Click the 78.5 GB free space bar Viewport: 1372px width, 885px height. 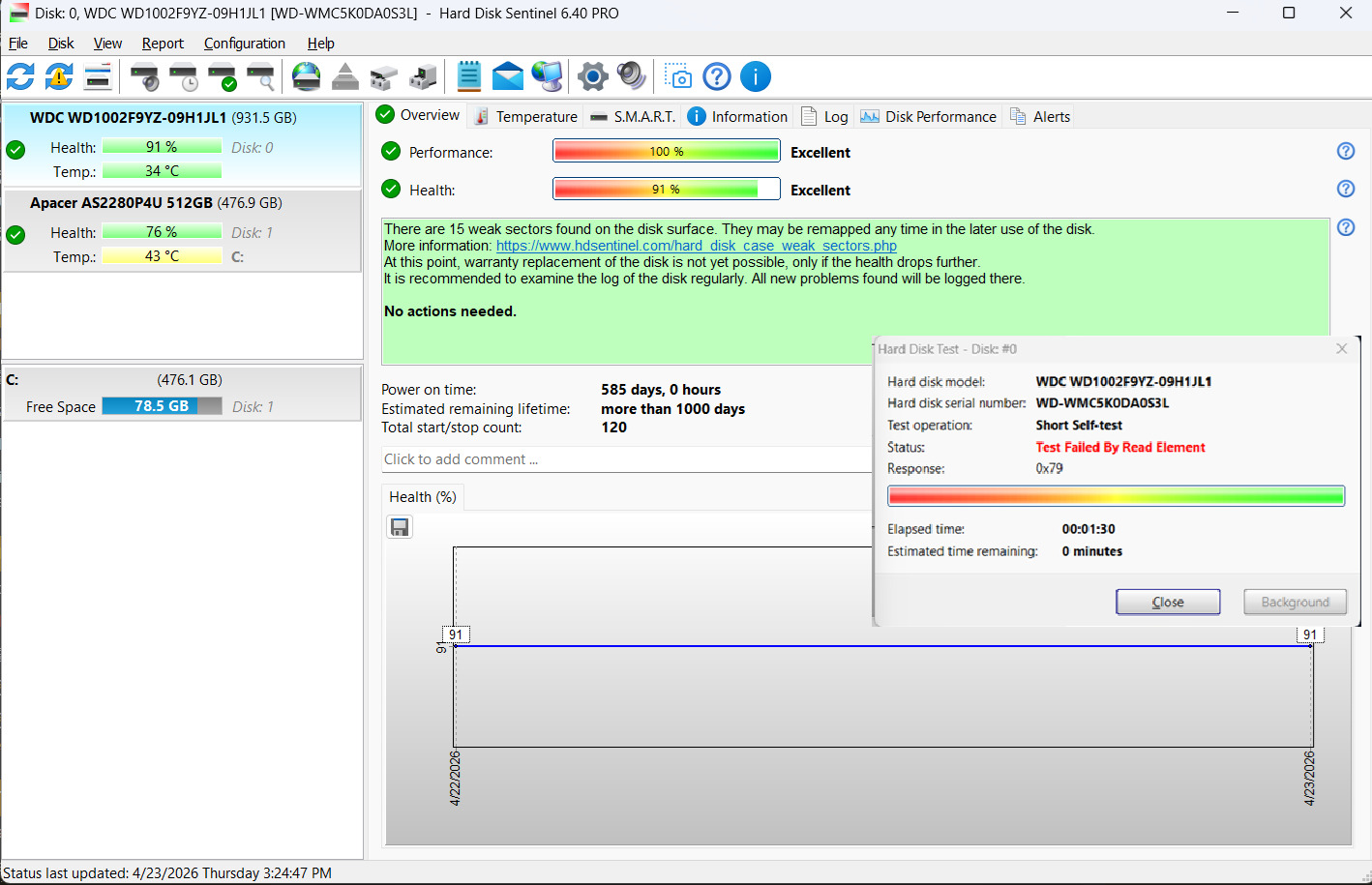(x=162, y=406)
